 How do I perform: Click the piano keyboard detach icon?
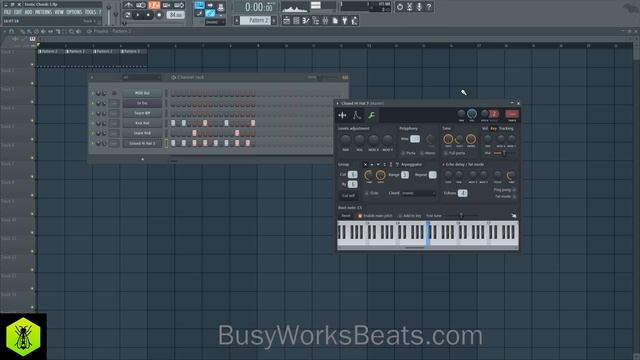tap(514, 216)
